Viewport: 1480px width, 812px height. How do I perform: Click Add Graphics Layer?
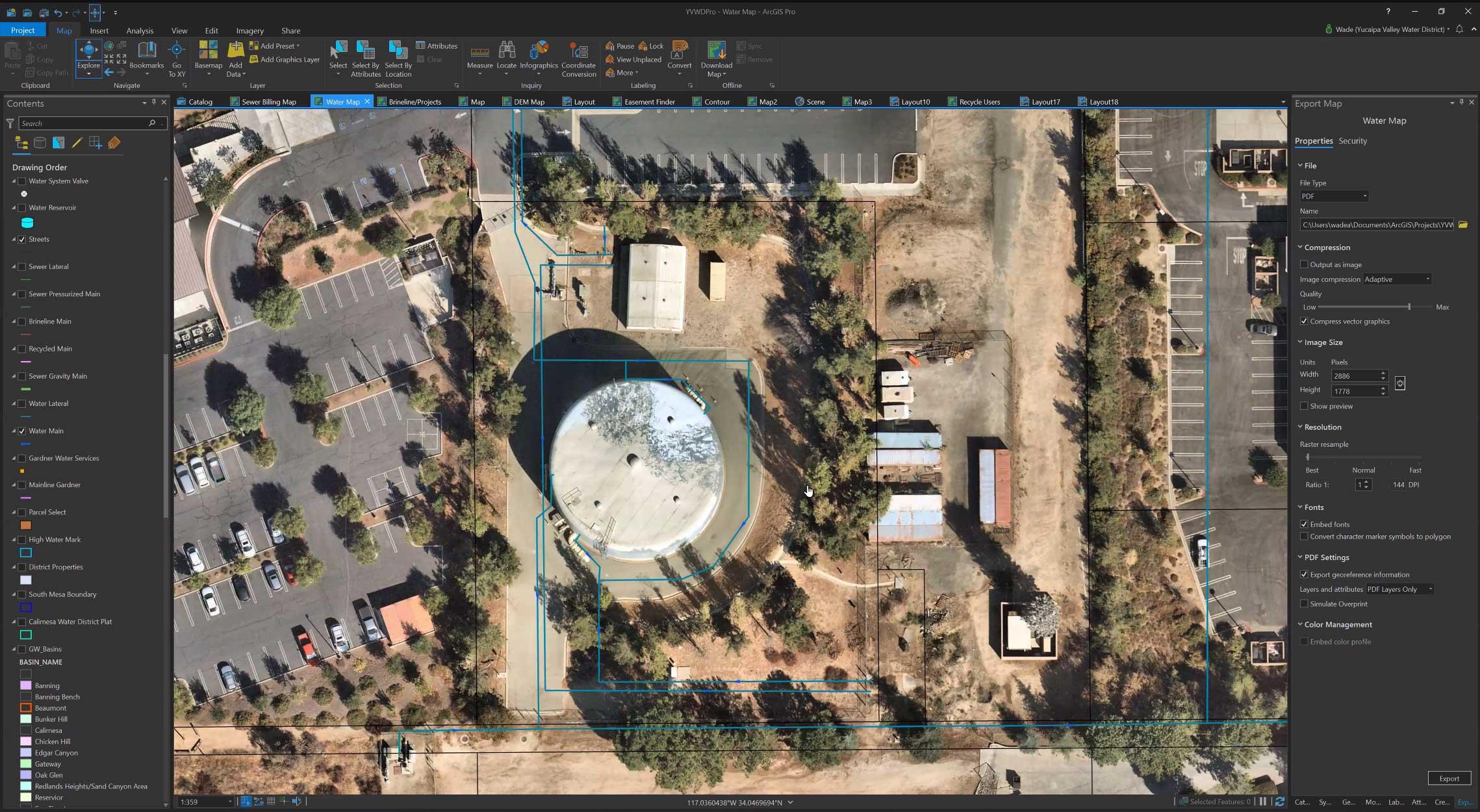click(x=285, y=60)
